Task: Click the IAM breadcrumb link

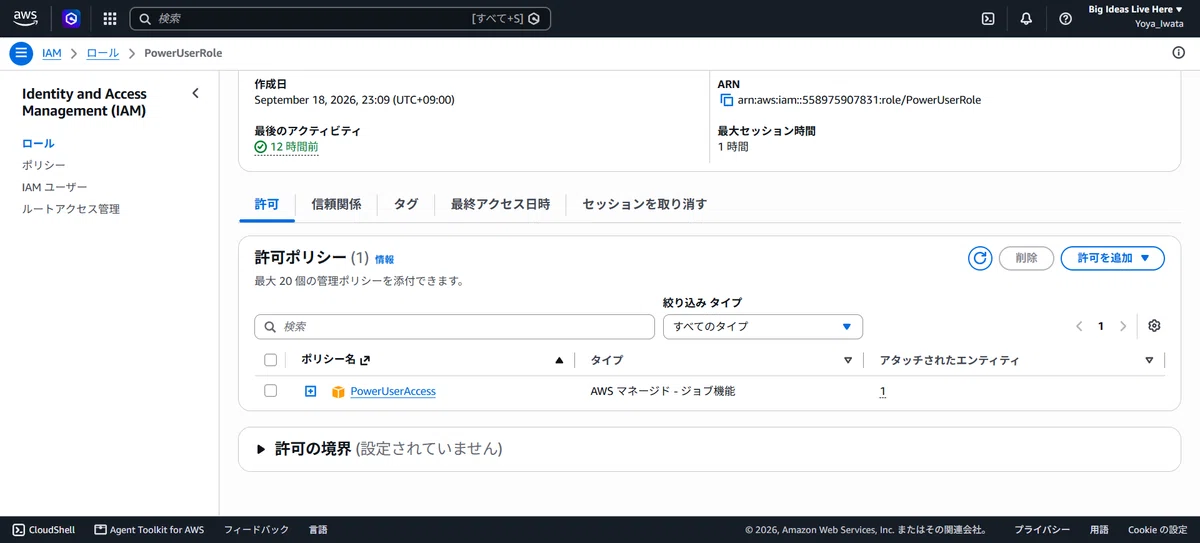Action: [x=52, y=53]
